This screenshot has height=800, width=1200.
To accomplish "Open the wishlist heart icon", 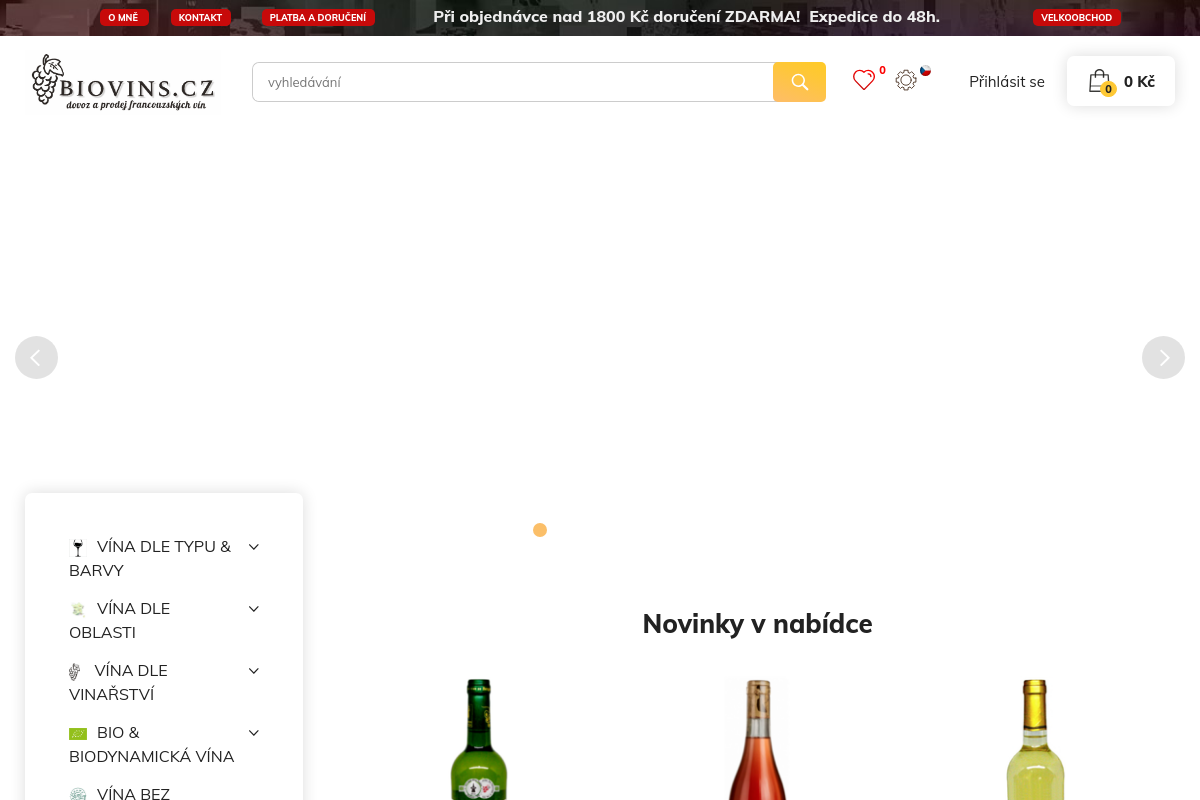I will [863, 80].
